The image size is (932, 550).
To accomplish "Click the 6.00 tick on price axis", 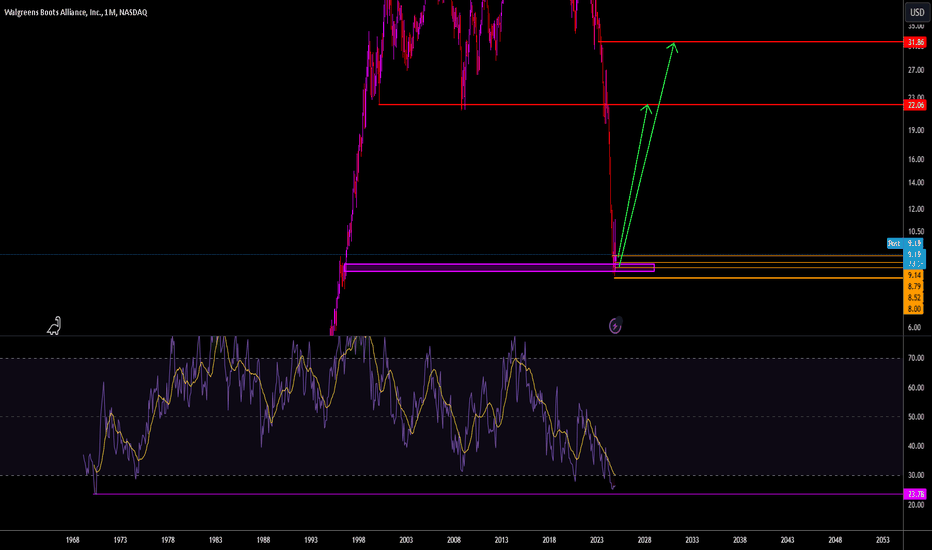I will 914,328.
